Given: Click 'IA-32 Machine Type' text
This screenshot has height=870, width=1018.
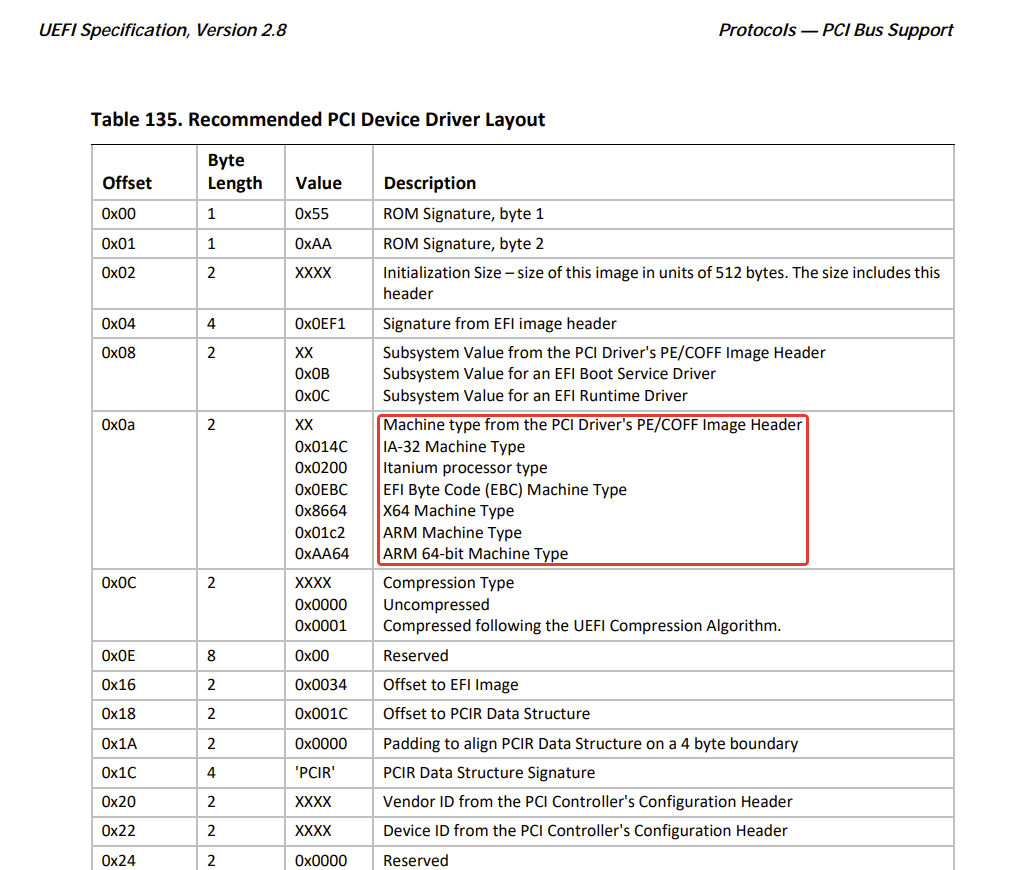Looking at the screenshot, I should 454,447.
